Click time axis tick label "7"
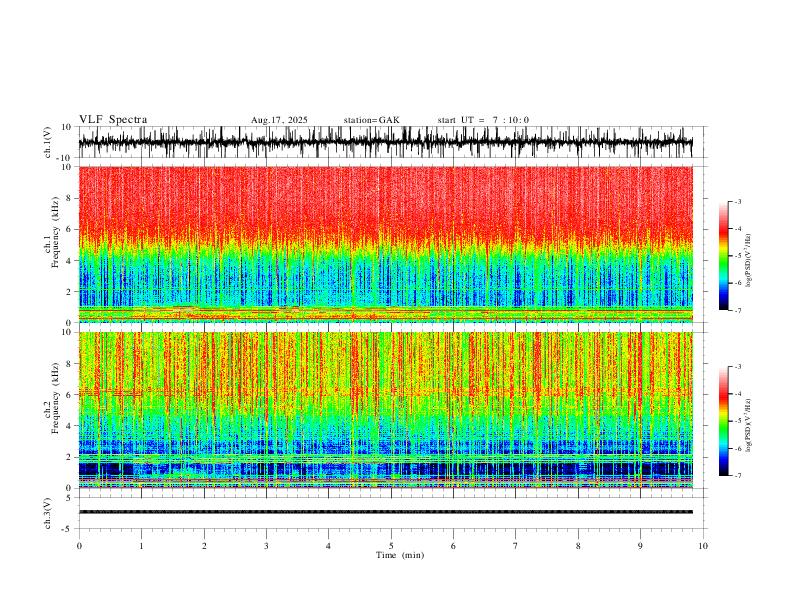792x612 pixels. (516, 546)
